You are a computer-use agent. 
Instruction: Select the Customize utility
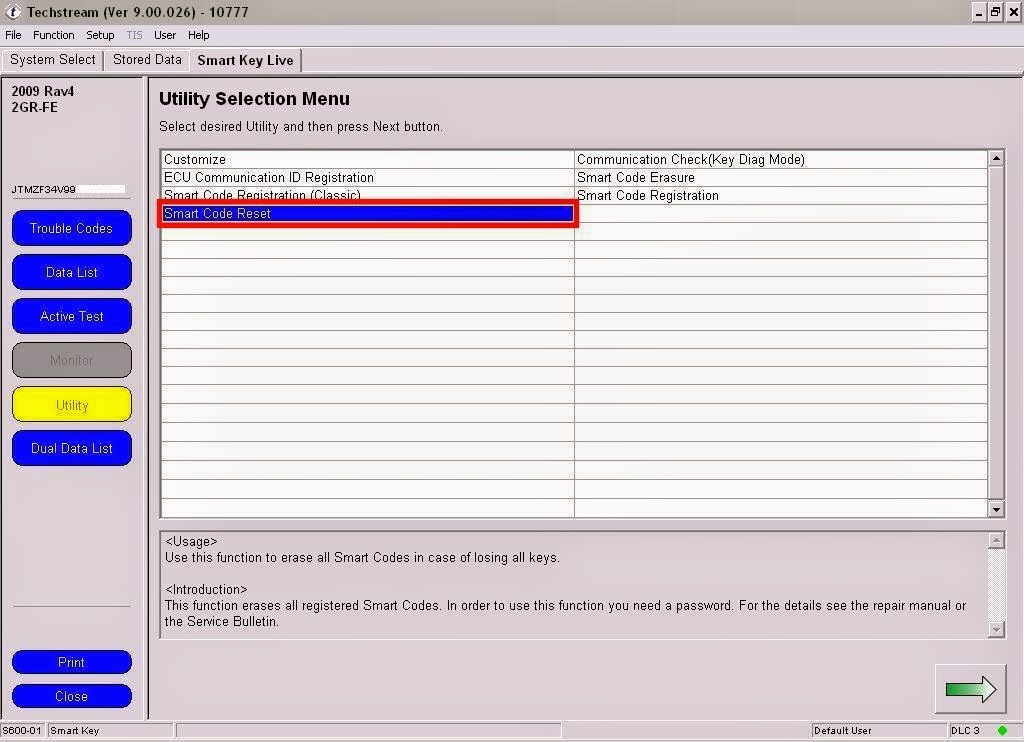[x=368, y=159]
